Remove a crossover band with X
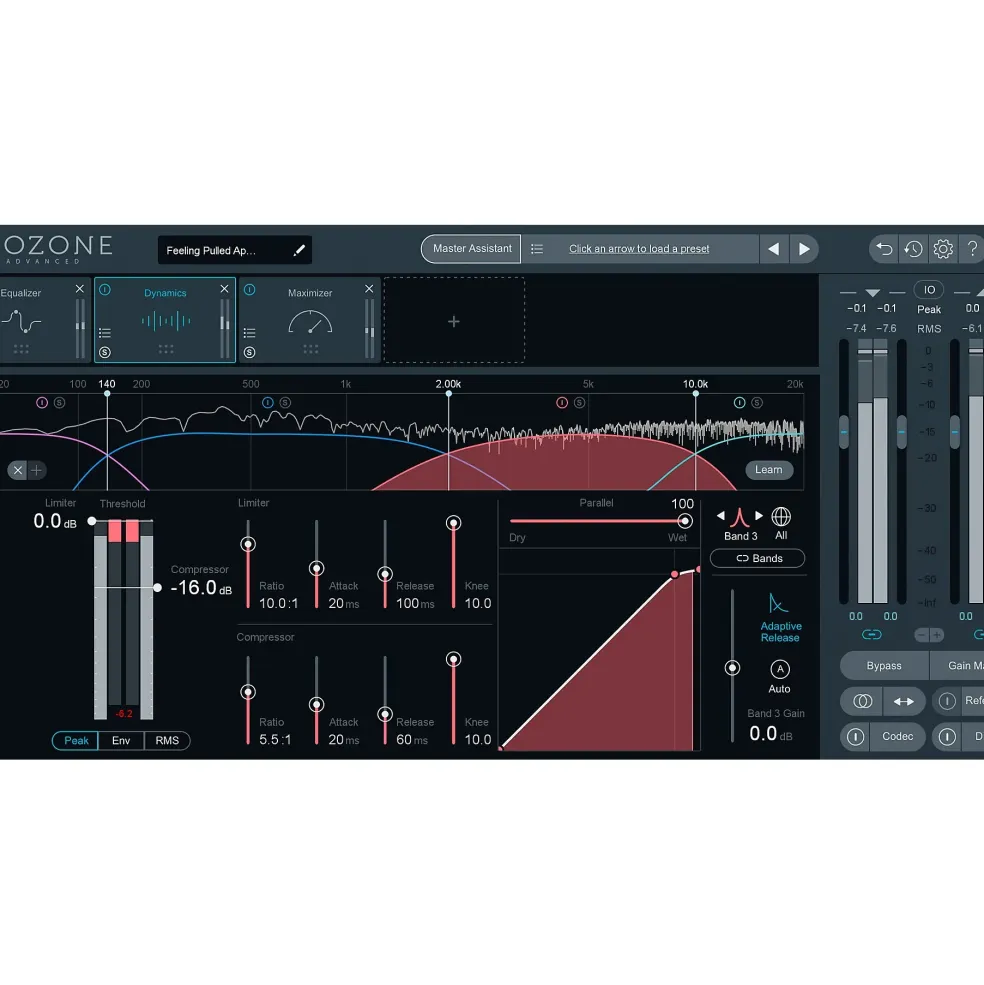The width and height of the screenshot is (984, 985). (x=18, y=470)
